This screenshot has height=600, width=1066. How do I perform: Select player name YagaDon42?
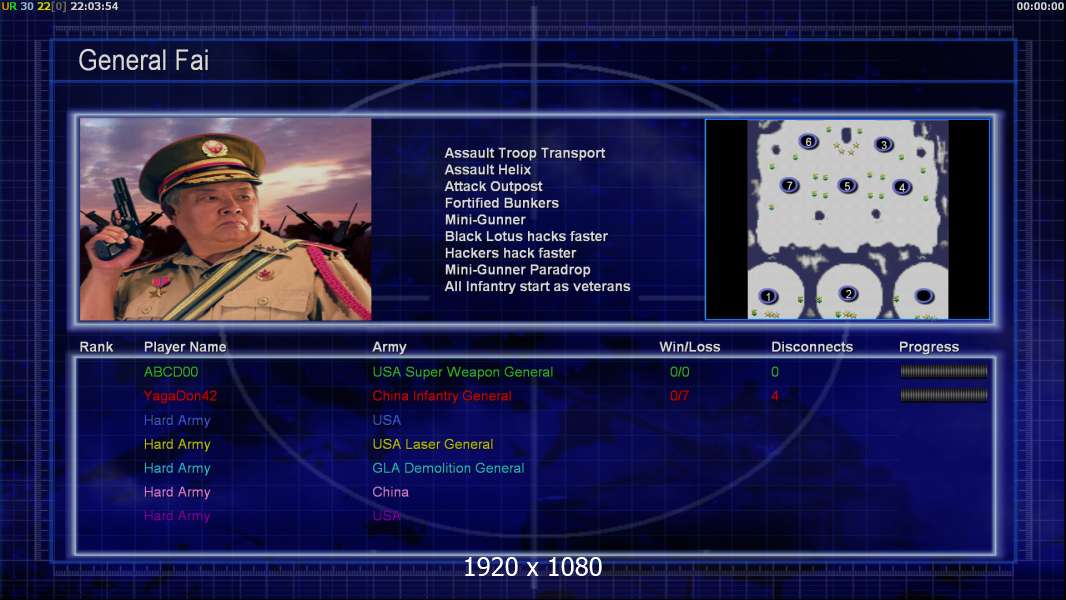tap(180, 395)
